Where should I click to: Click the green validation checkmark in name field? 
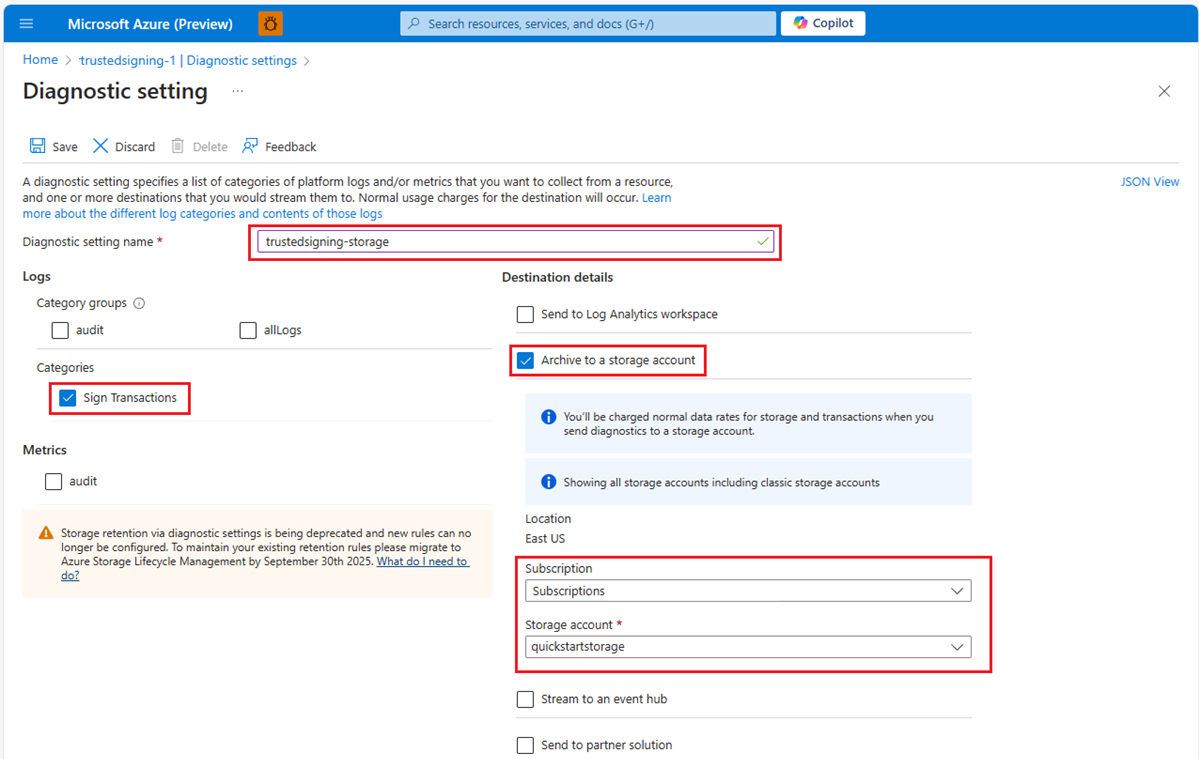(x=762, y=242)
